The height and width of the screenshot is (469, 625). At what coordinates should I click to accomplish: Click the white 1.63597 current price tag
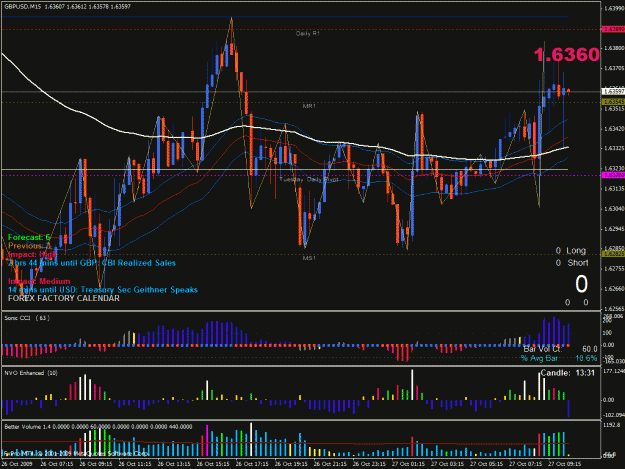(613, 92)
